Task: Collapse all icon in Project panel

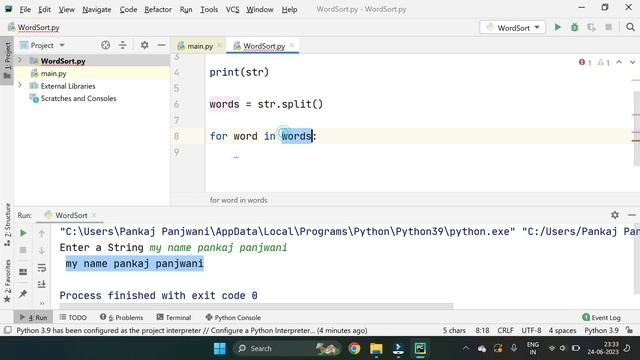Action: [122, 45]
